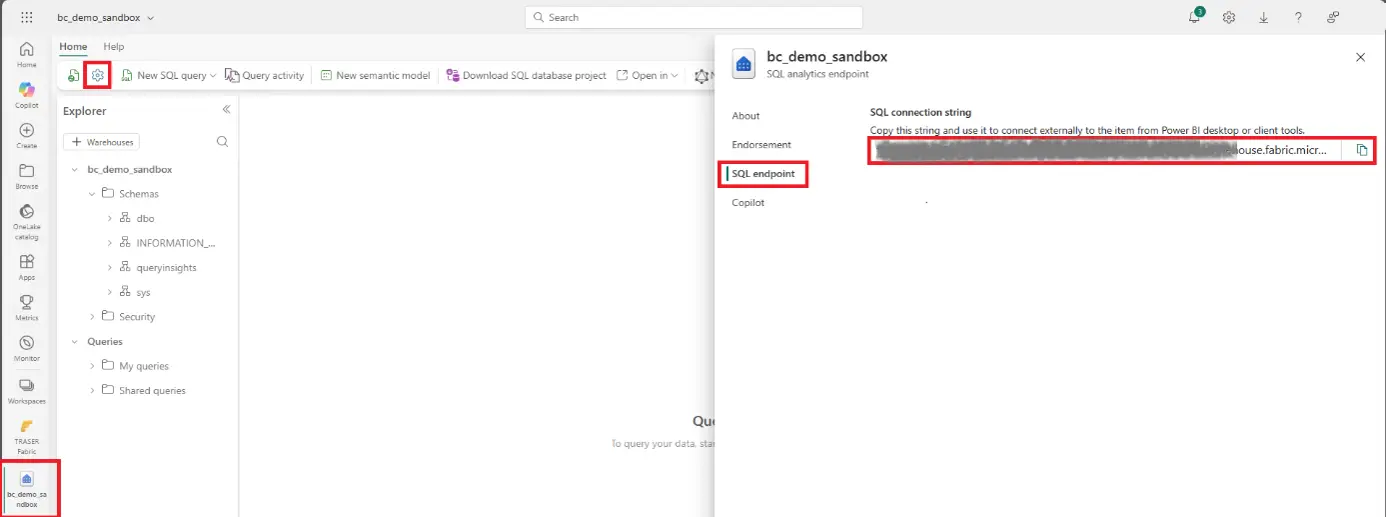Open Browse in left navigation
Image resolution: width=1386 pixels, height=517 pixels.
pos(27,177)
